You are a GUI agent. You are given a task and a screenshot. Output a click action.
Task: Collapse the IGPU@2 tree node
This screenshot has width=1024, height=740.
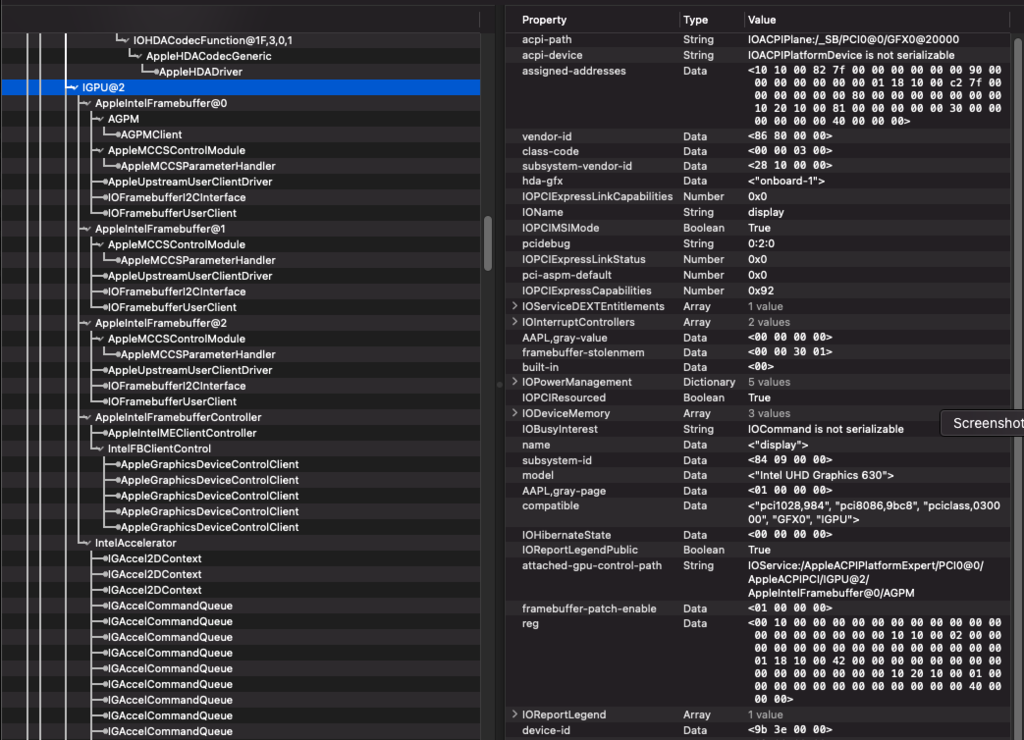73,88
